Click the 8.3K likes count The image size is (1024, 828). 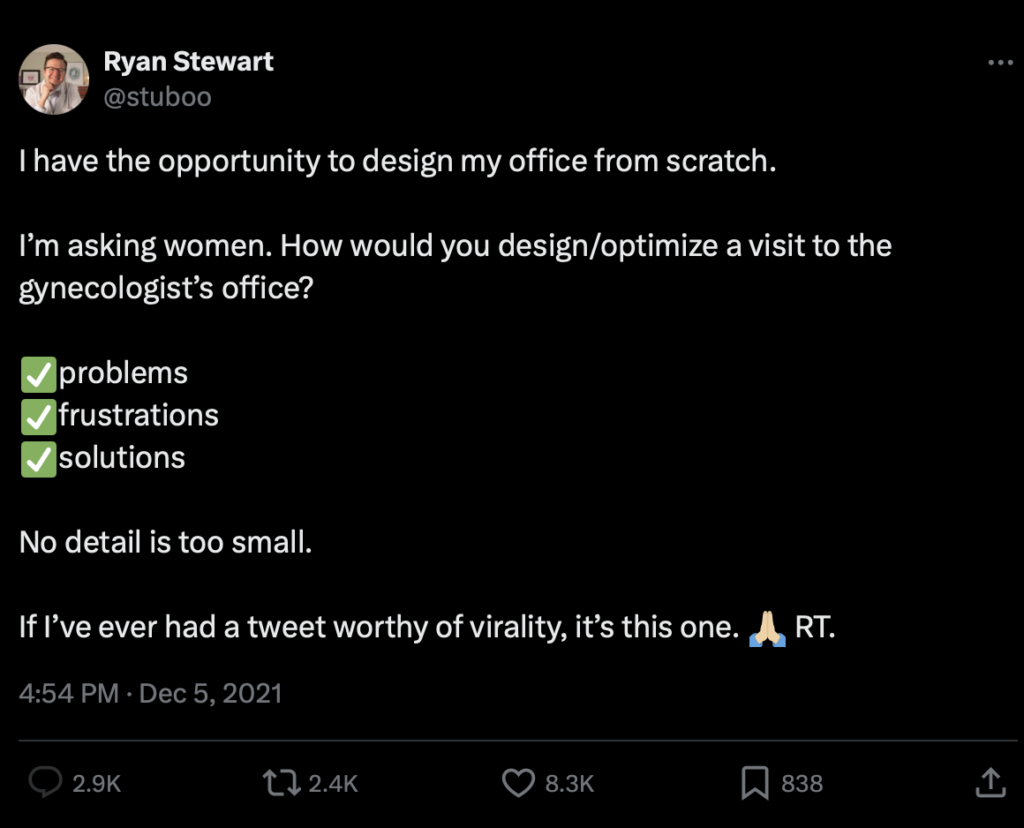click(569, 783)
